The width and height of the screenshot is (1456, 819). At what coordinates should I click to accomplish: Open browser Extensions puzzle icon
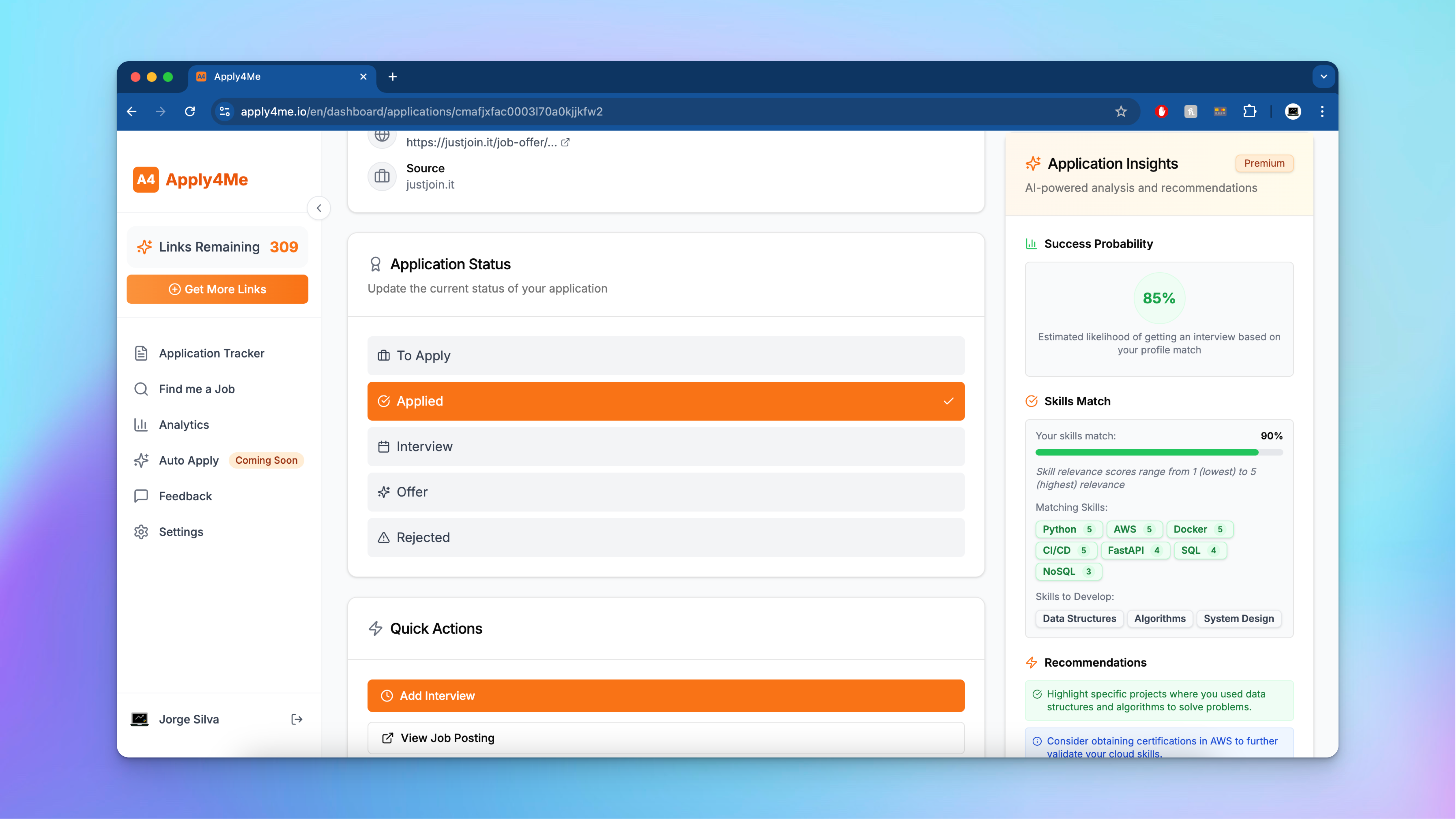1250,111
